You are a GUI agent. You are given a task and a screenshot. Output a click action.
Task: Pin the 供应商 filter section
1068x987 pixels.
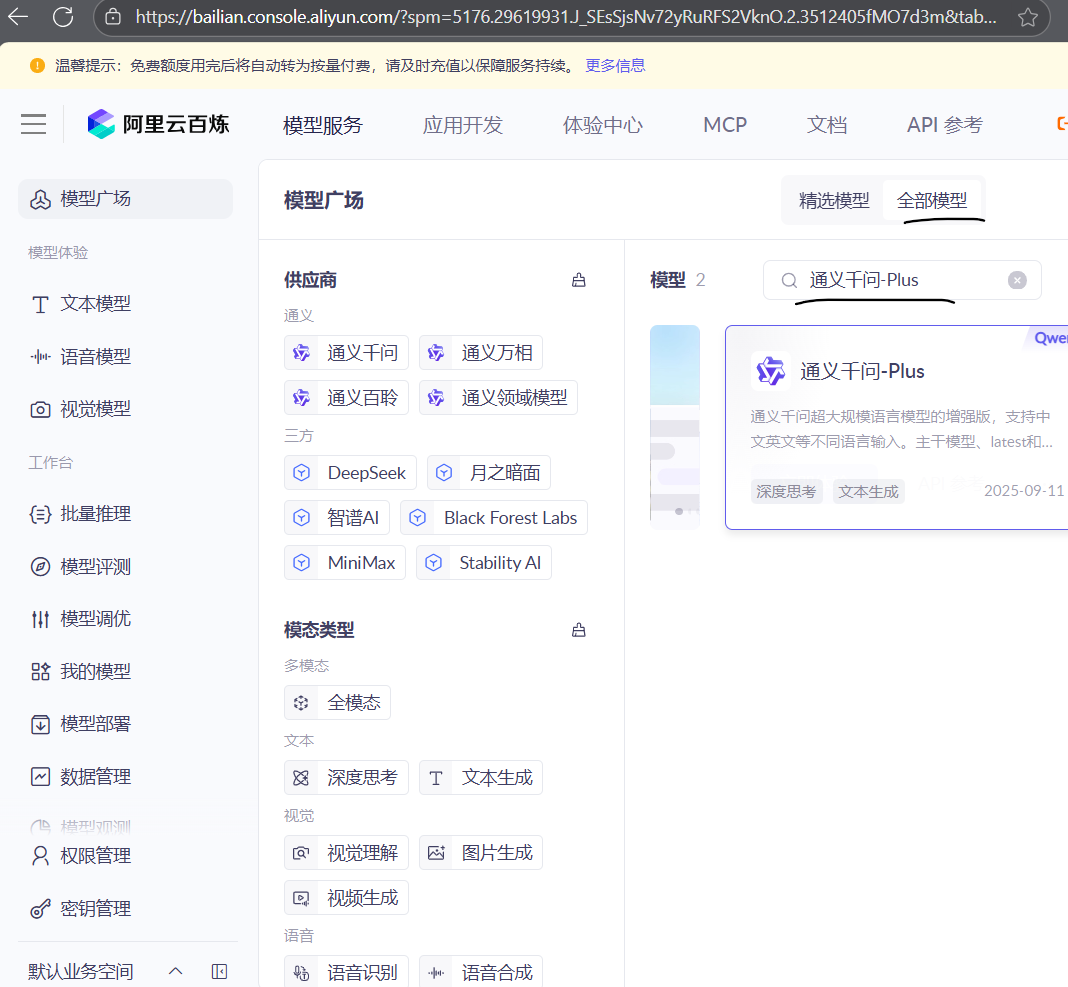(x=578, y=280)
